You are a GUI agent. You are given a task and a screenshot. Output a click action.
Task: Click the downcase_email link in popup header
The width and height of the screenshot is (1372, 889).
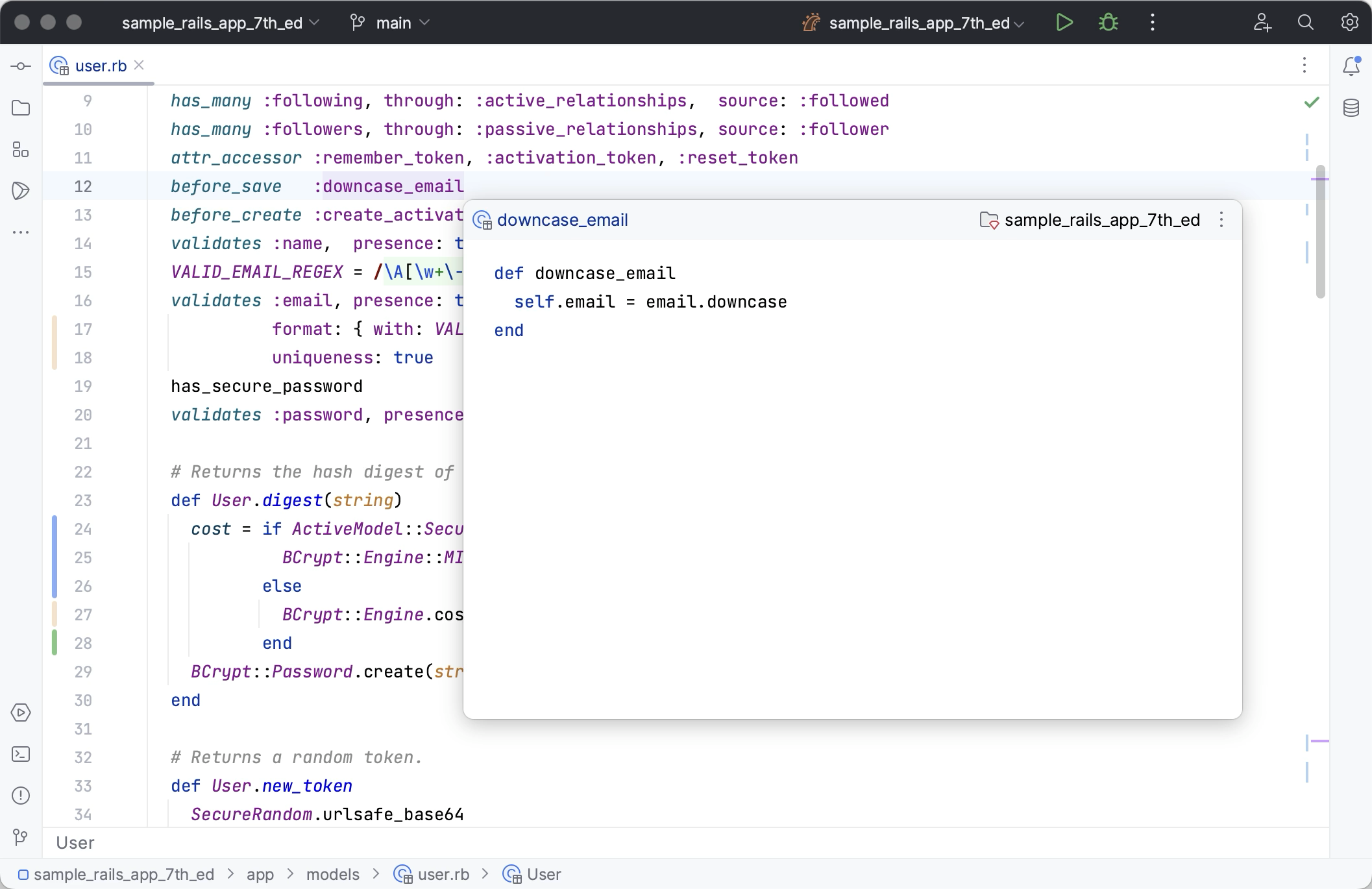point(562,220)
